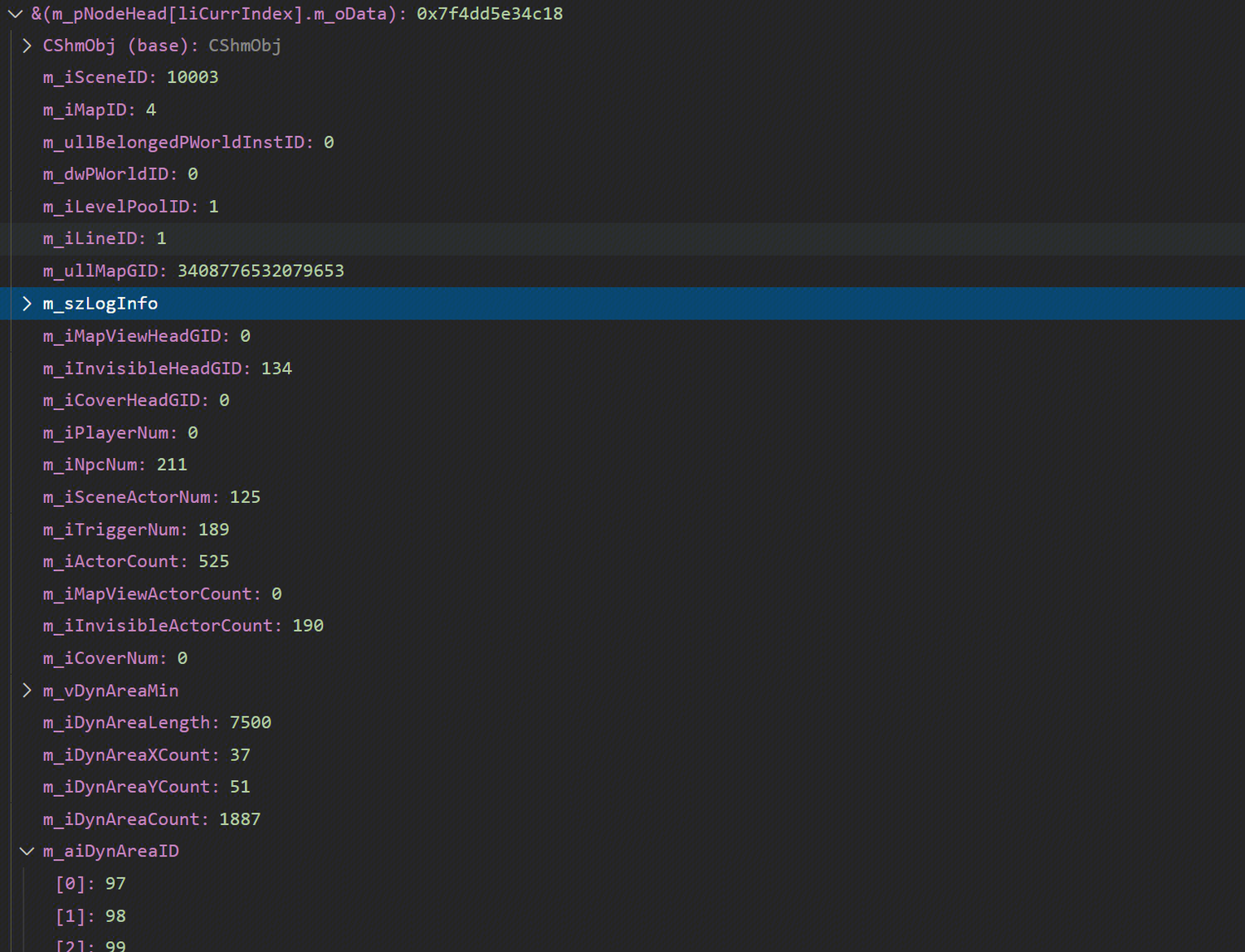Click array element [0] with value 97
Image resolution: width=1245 pixels, height=952 pixels.
[x=90, y=884]
